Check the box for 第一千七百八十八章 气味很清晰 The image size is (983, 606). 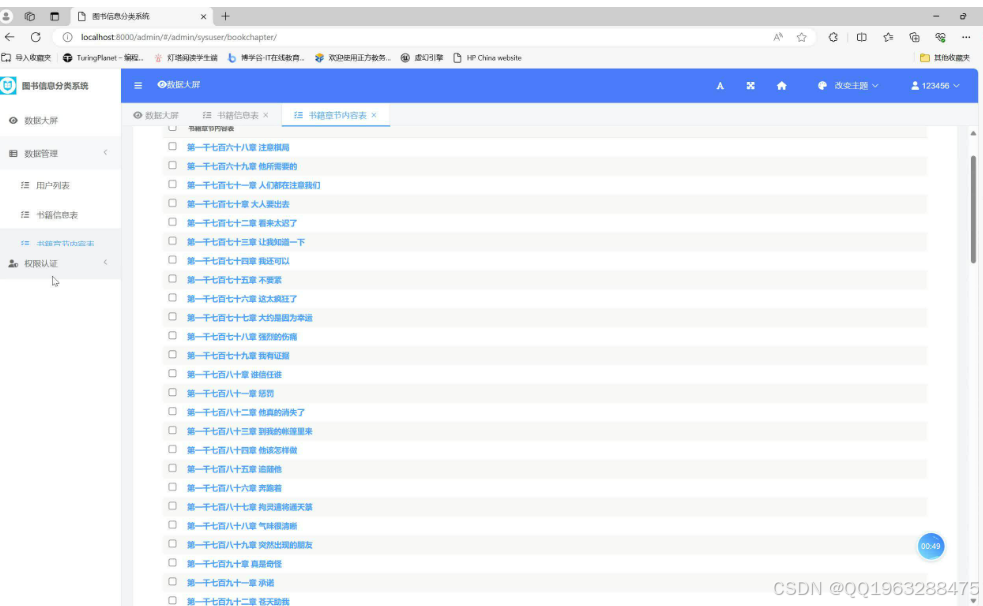[x=172, y=525]
